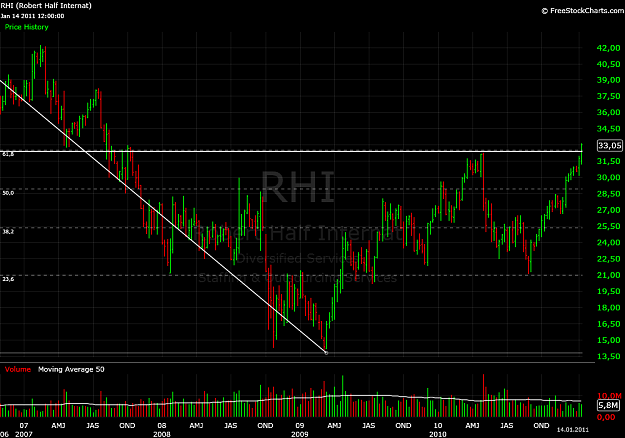The width and height of the screenshot is (625, 438).
Task: Click the 27,00 price axis label
Action: pyautogui.click(x=608, y=210)
